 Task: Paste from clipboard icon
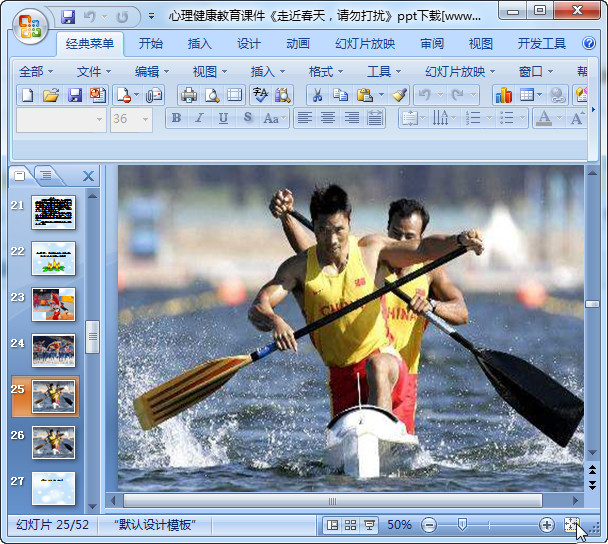tap(365, 95)
